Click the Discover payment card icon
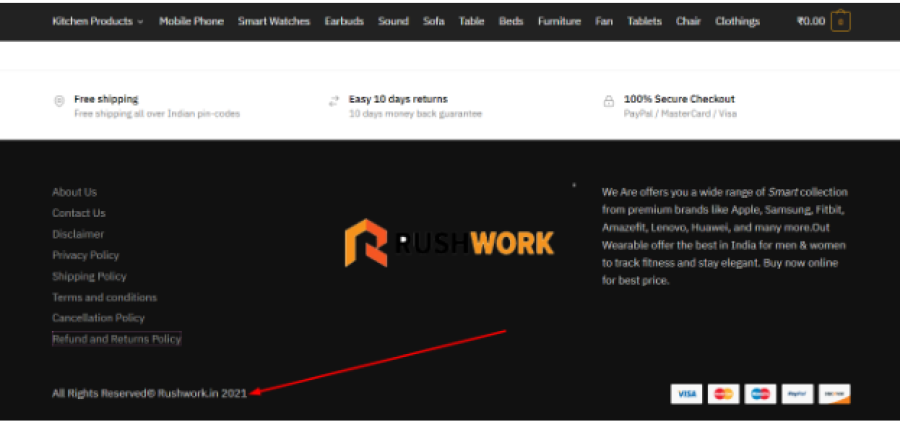The width and height of the screenshot is (900, 422). click(x=835, y=394)
